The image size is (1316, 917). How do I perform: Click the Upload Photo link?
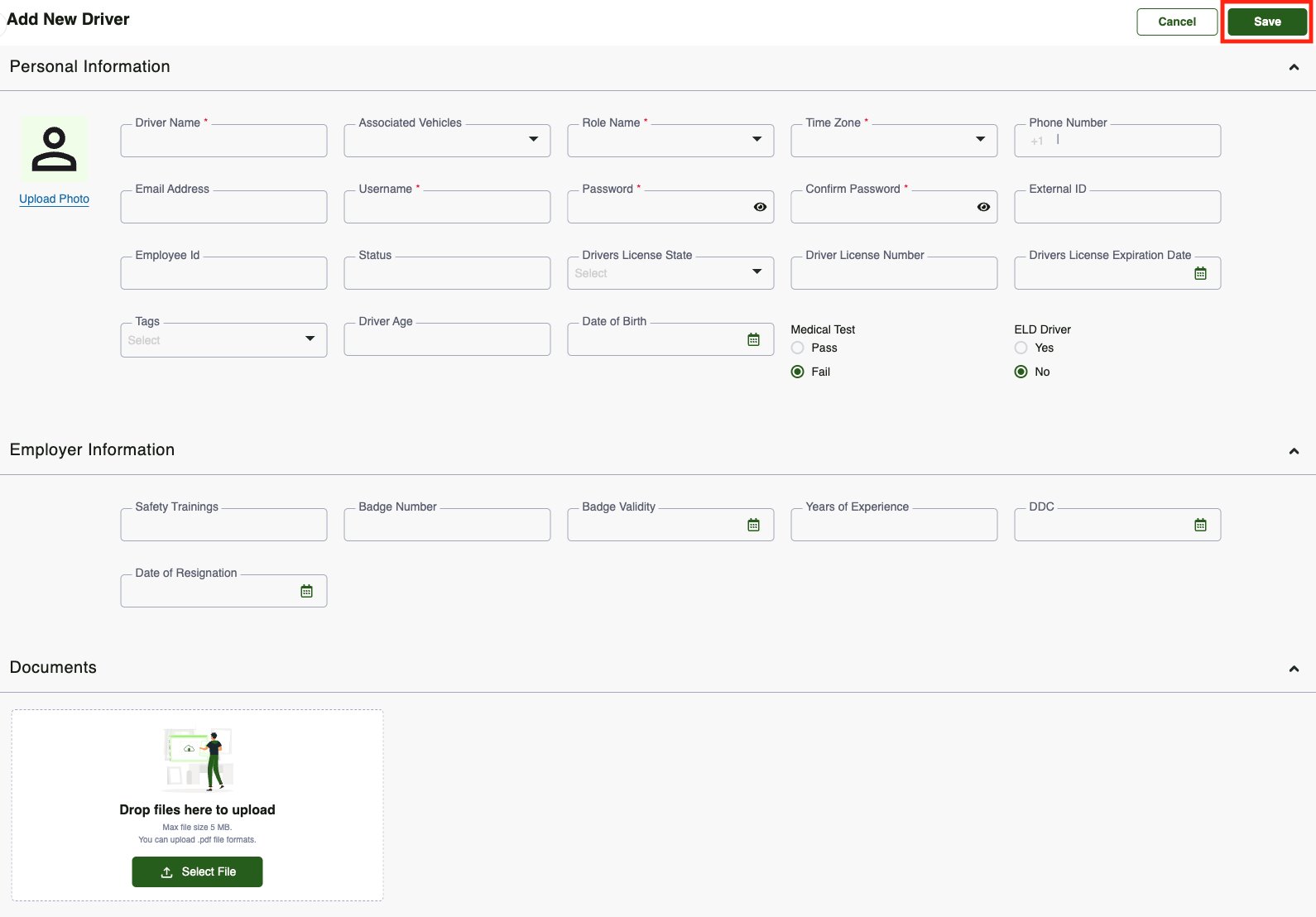(55, 199)
